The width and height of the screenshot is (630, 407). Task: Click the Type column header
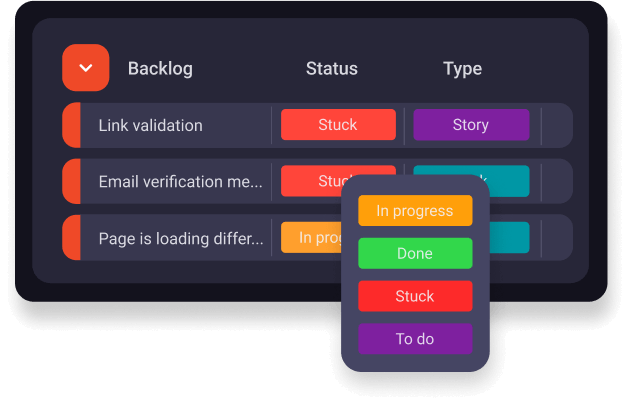(462, 69)
